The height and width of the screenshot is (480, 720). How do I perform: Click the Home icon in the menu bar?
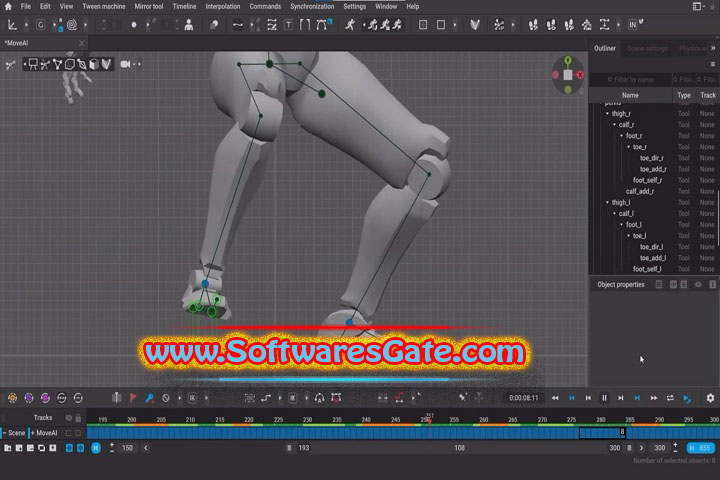pyautogui.click(x=8, y=6)
